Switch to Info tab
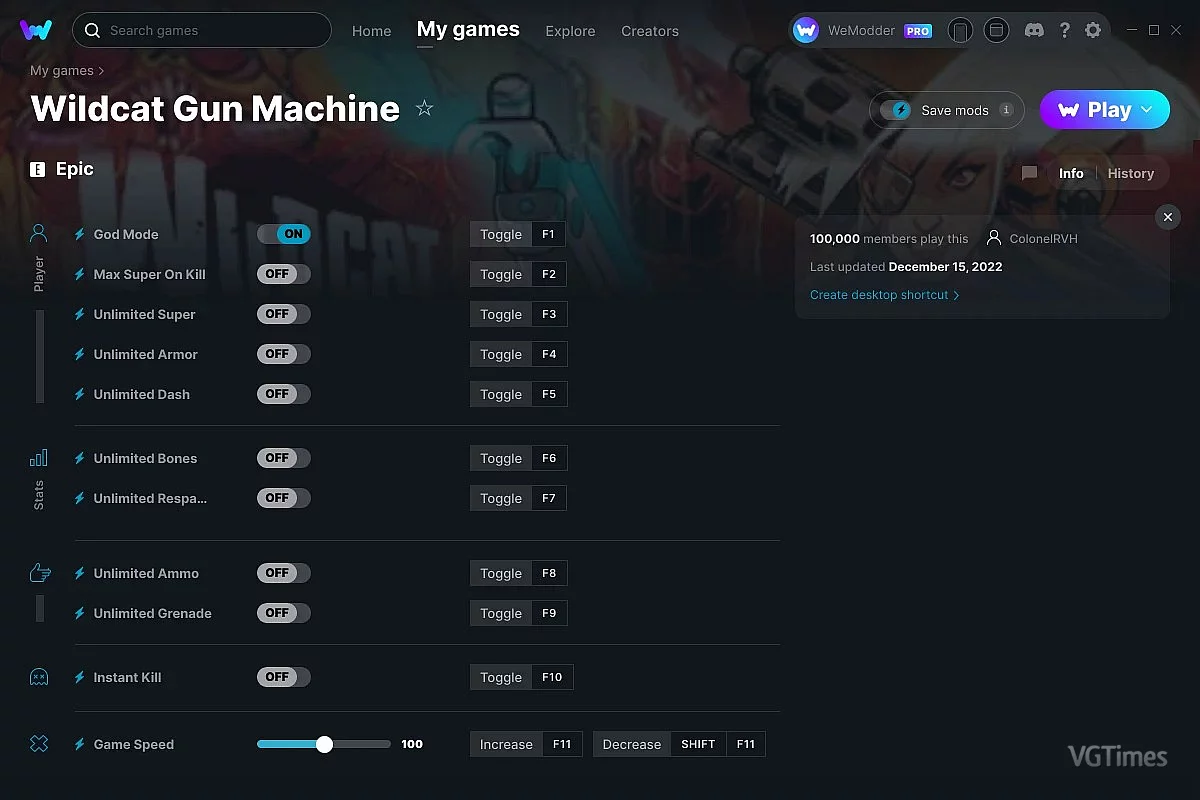1200x800 pixels. point(1071,173)
